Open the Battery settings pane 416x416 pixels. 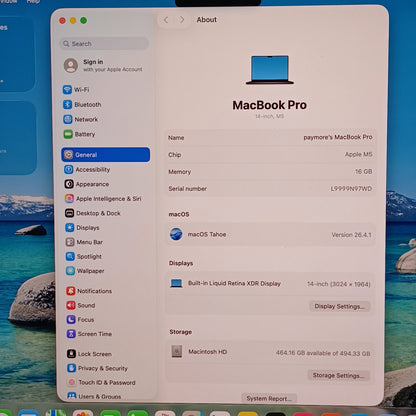click(79, 134)
